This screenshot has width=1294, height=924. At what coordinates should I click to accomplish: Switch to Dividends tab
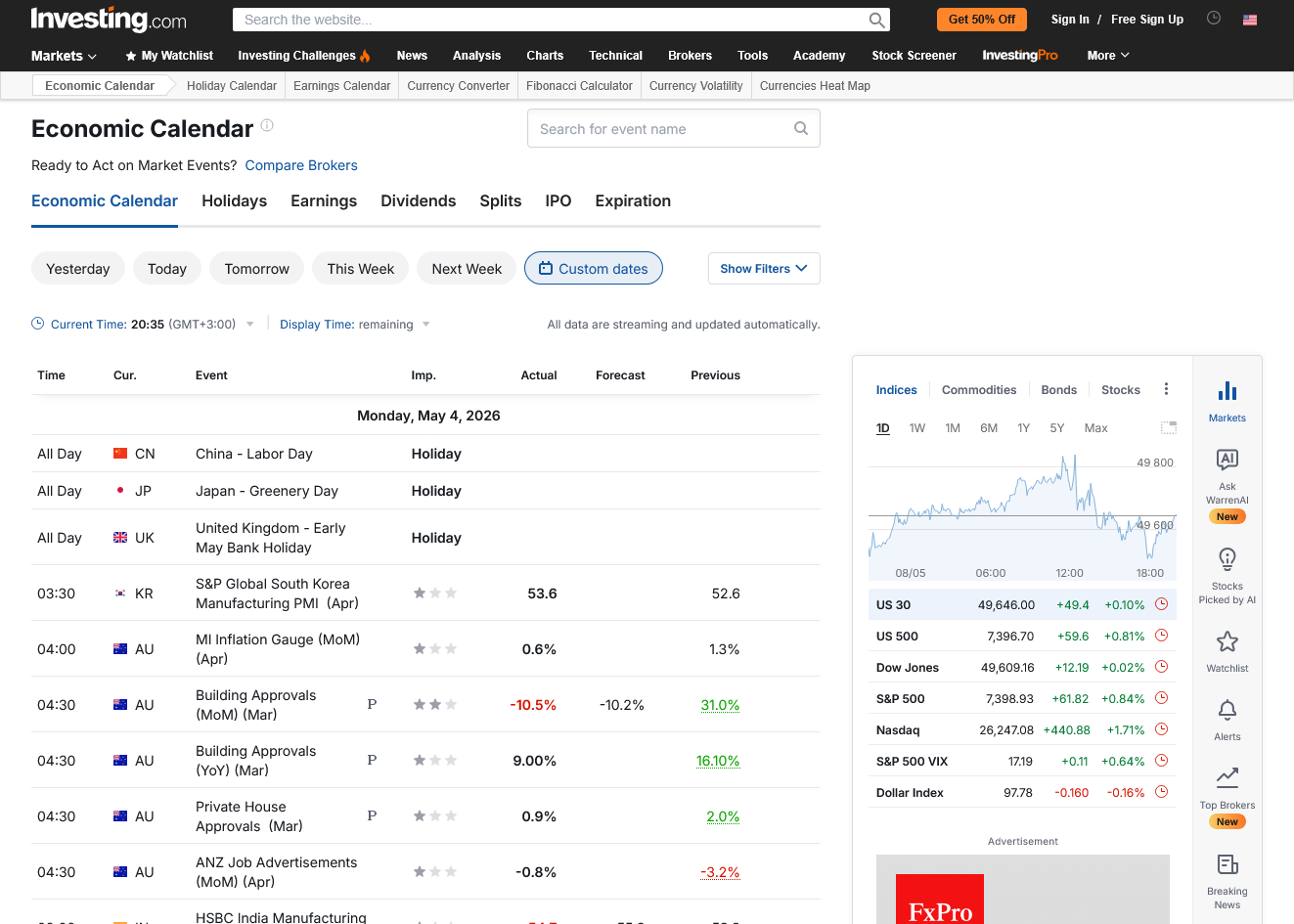pyautogui.click(x=419, y=200)
